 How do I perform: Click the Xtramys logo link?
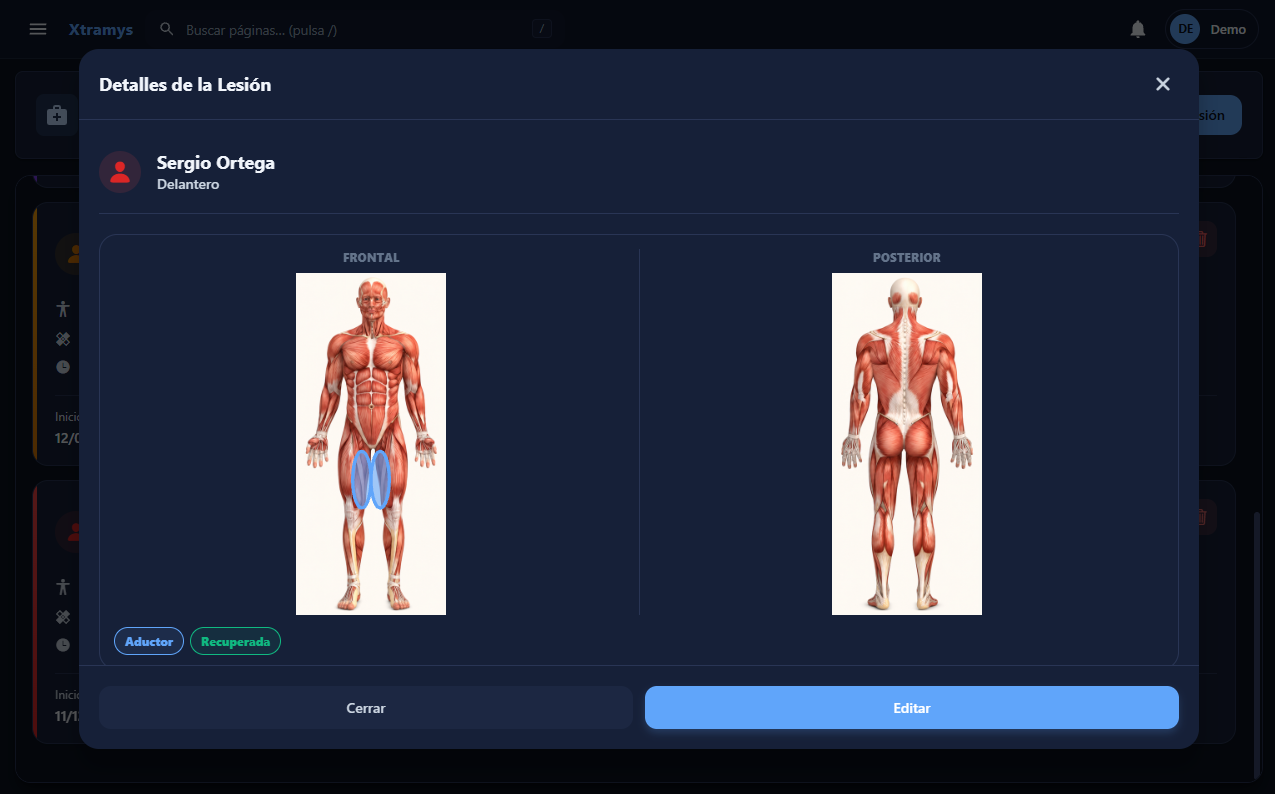click(x=101, y=29)
